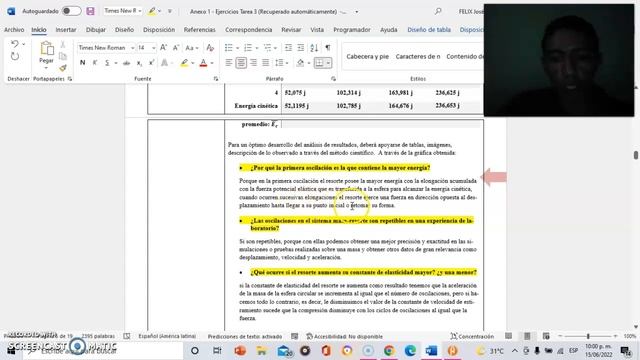Click Accesibilidad: No disponible in status bar
The image size is (640, 360).
[x=344, y=336]
